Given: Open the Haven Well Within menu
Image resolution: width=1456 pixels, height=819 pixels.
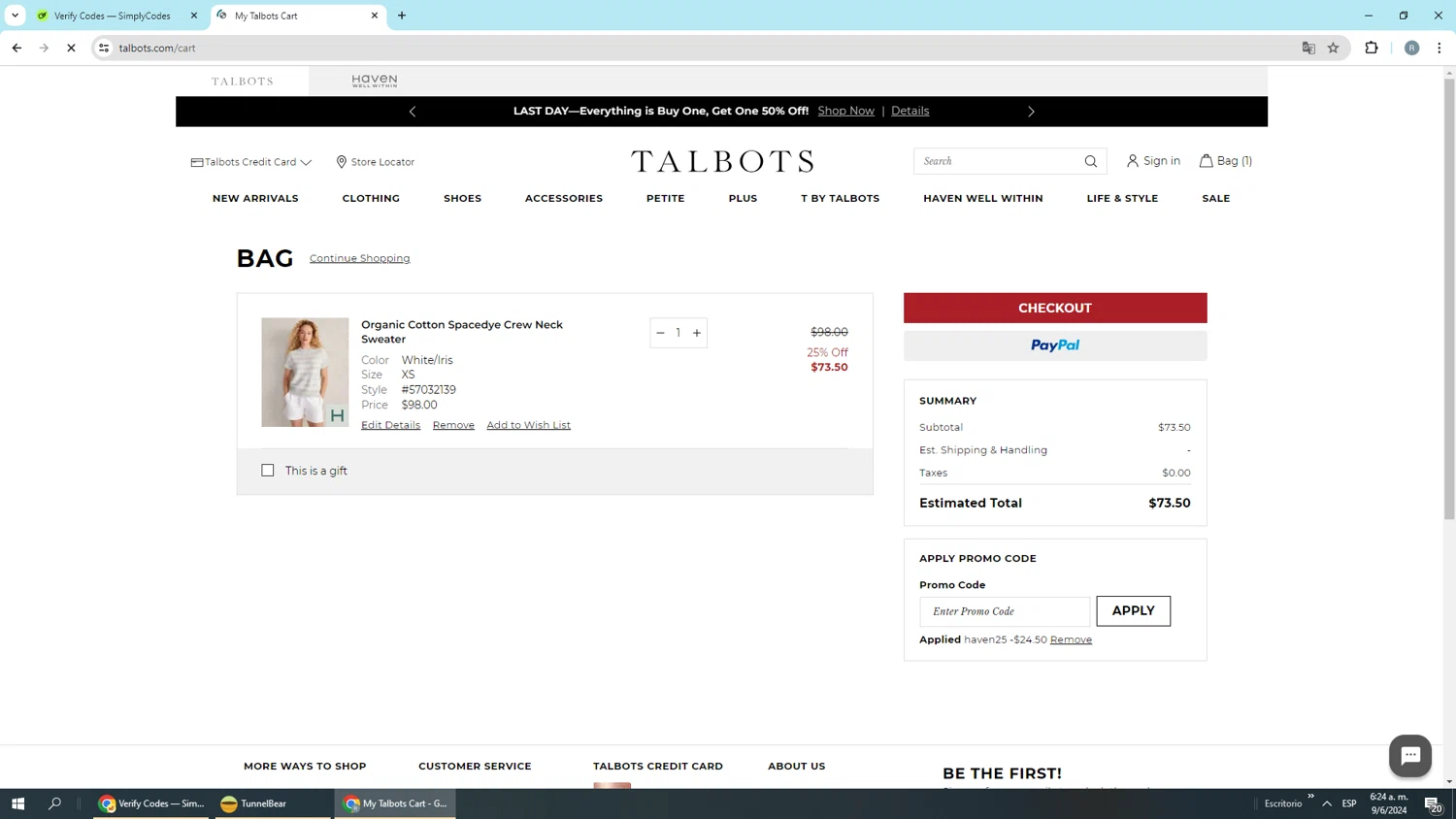Looking at the screenshot, I should (983, 198).
